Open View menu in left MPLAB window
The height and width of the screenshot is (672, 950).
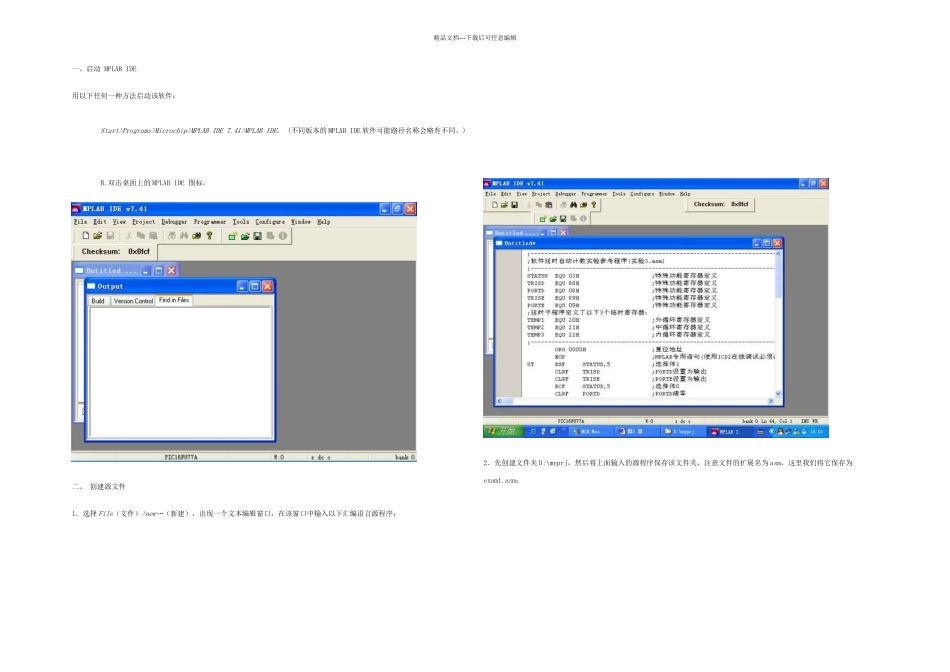119,222
